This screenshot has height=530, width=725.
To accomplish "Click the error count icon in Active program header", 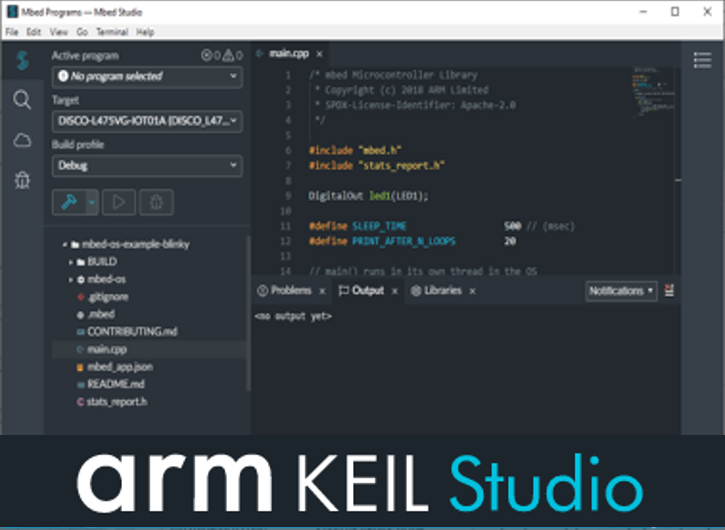I will click(206, 55).
